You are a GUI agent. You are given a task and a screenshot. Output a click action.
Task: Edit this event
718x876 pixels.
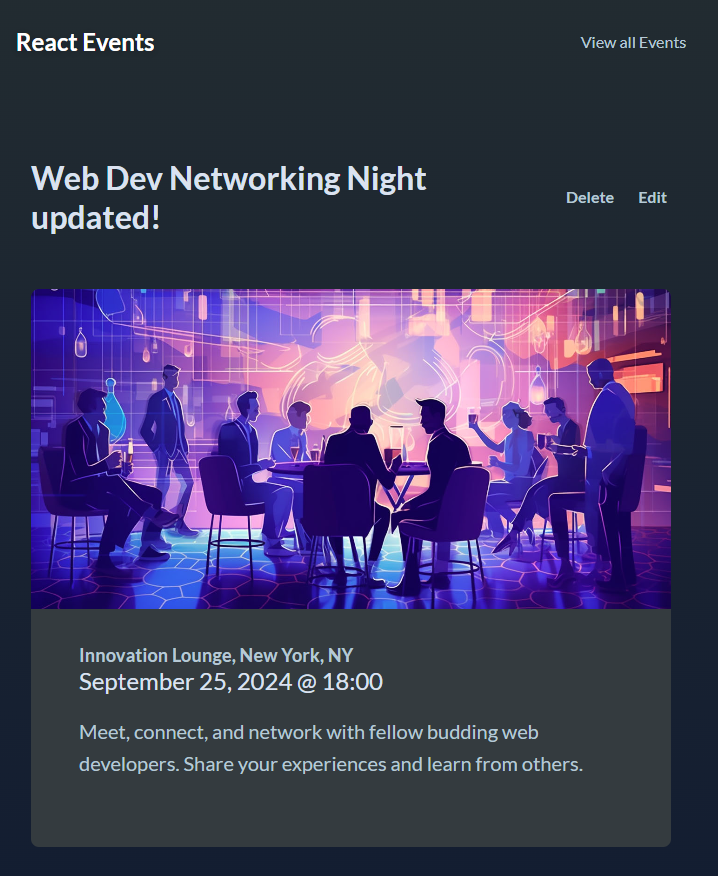(652, 198)
